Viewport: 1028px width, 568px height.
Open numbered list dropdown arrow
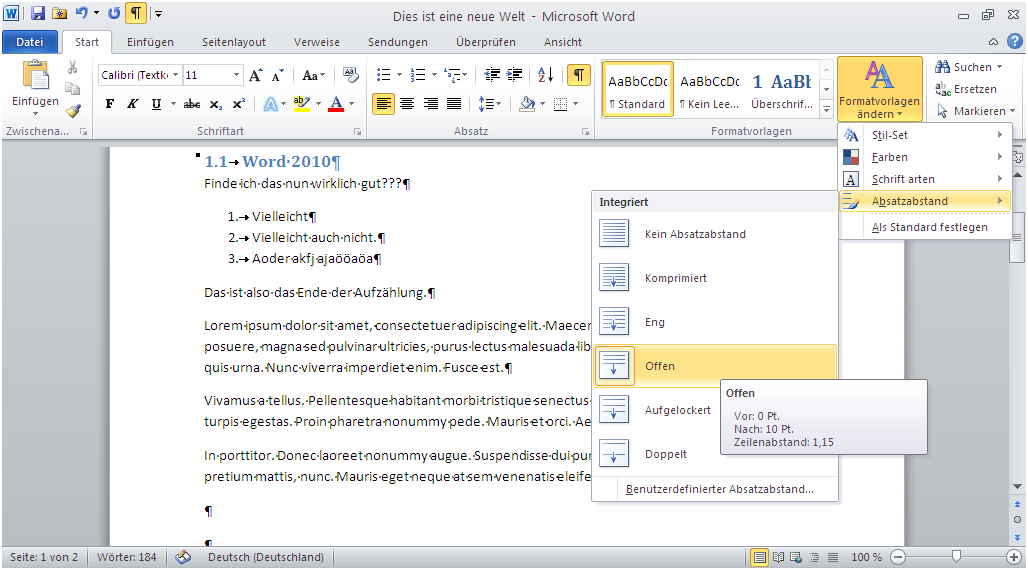coord(434,75)
